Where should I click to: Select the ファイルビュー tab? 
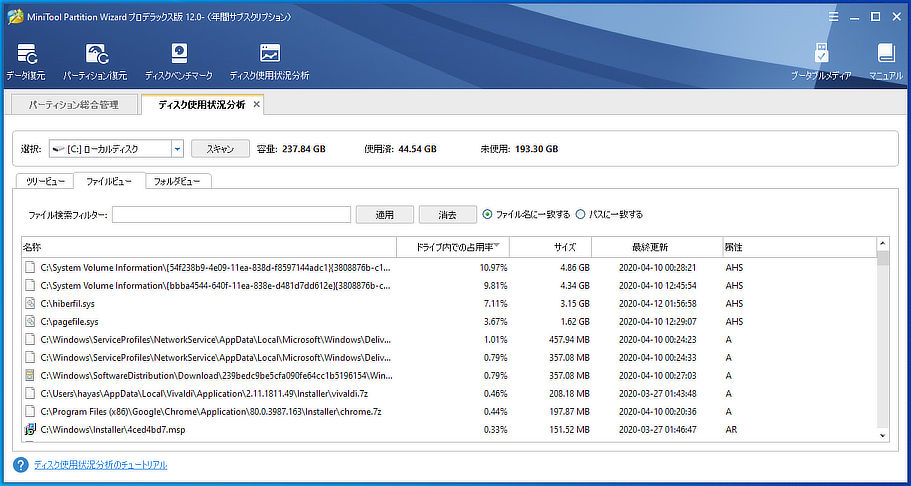(x=109, y=181)
